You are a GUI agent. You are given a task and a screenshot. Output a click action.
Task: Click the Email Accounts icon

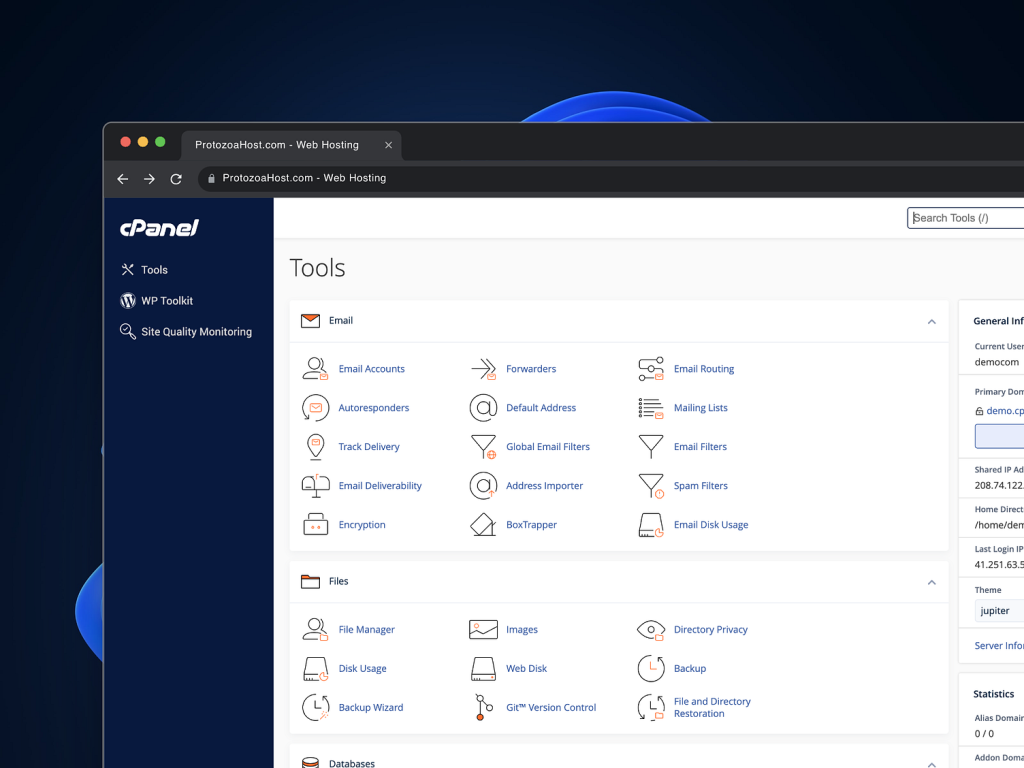[x=316, y=369]
